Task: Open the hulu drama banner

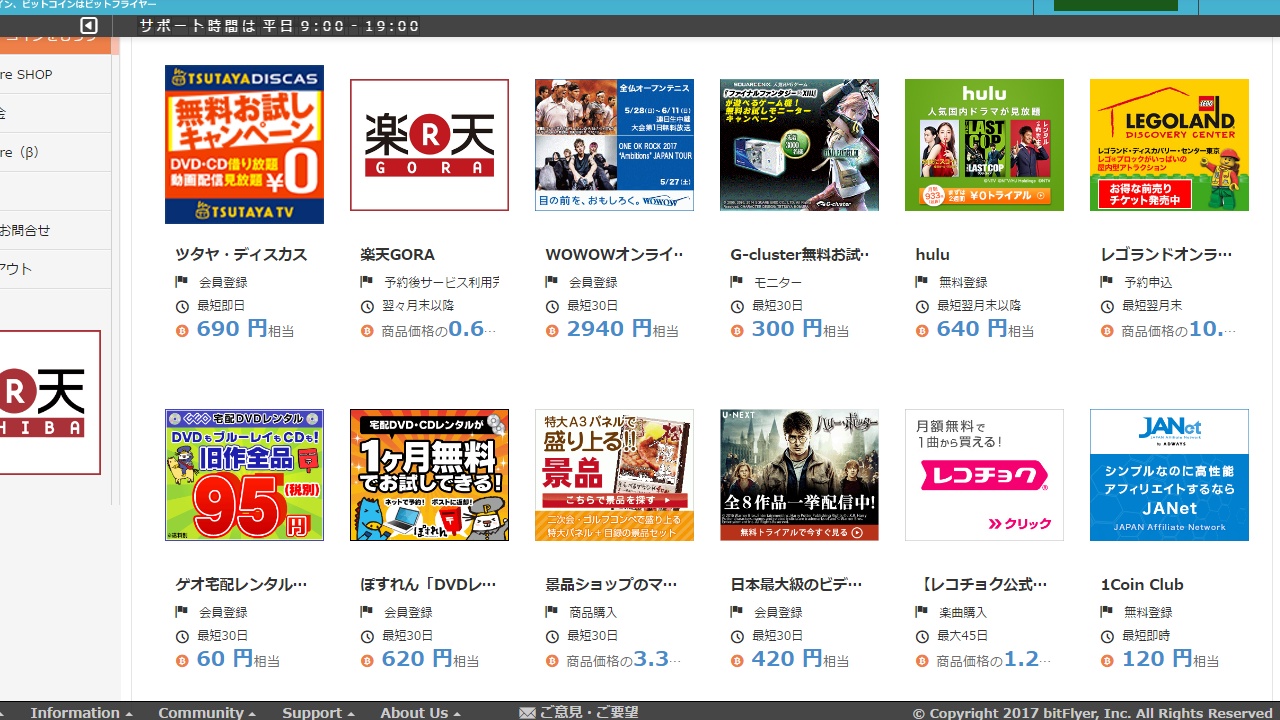Action: [x=984, y=145]
